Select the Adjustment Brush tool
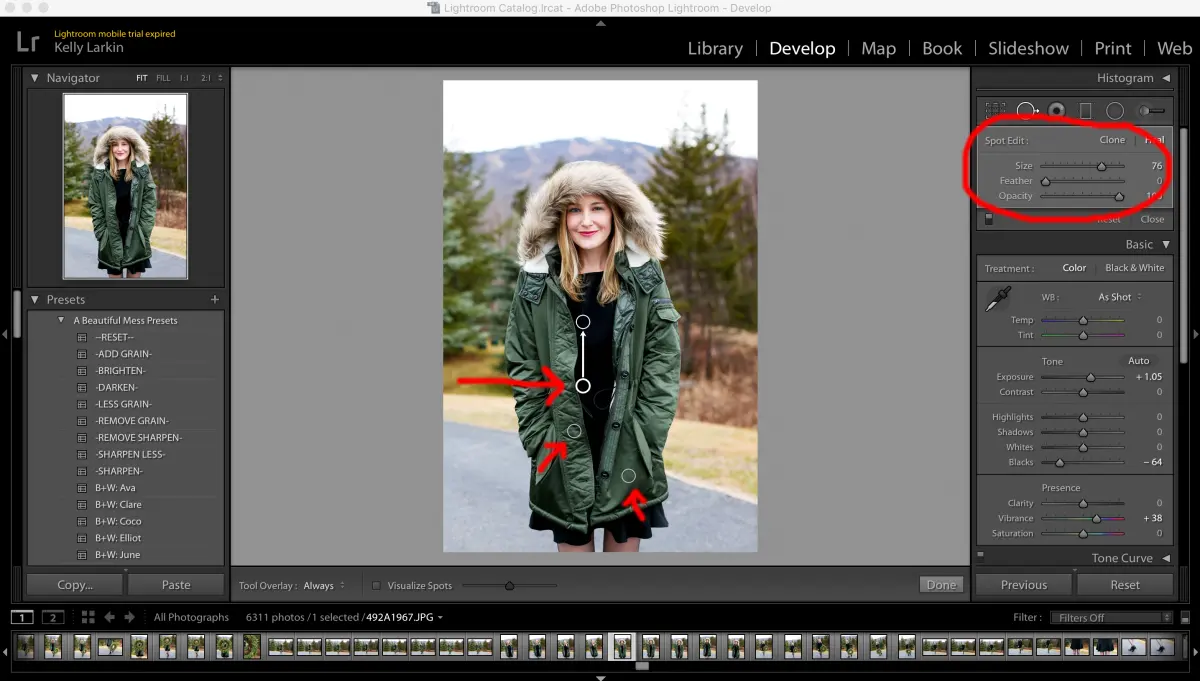 (x=1152, y=110)
